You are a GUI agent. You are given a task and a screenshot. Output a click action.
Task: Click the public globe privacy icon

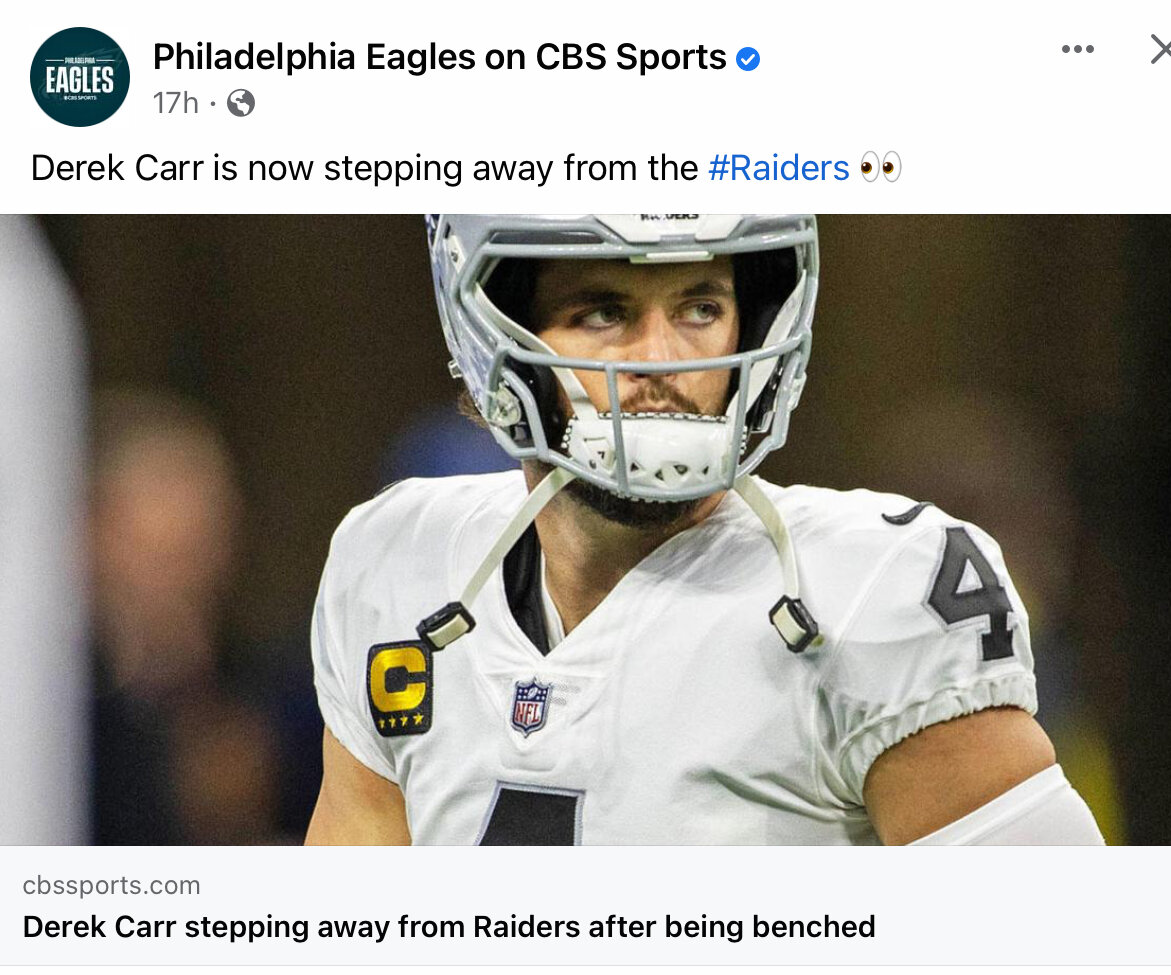240,103
